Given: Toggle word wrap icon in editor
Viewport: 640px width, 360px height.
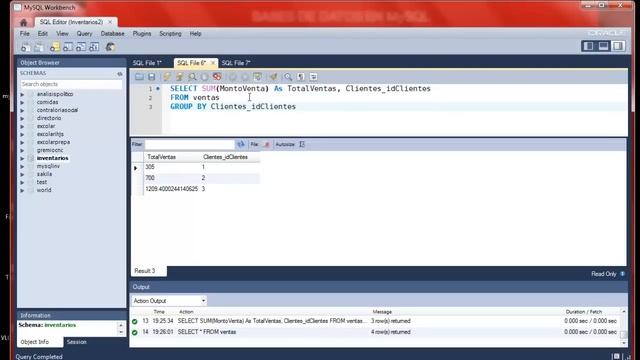Looking at the screenshot, I should [313, 77].
